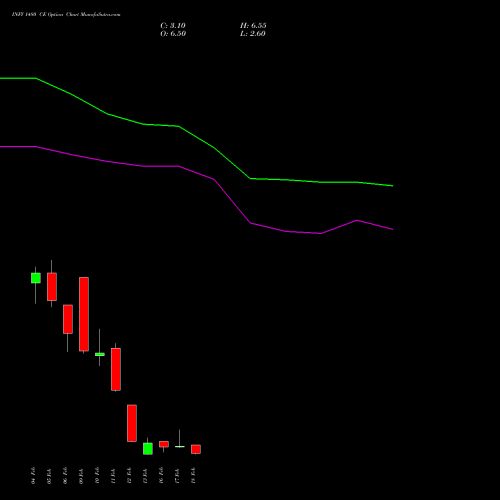Select the red candle for 06 Feb

pyautogui.click(x=68, y=319)
